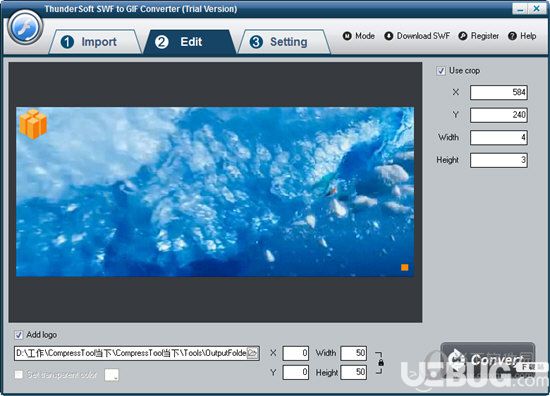
Task: Click the Convert button
Action: [488, 360]
